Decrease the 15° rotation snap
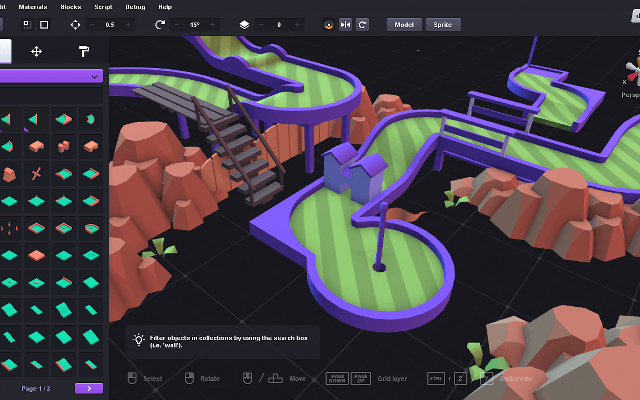The image size is (640, 400). pos(177,25)
